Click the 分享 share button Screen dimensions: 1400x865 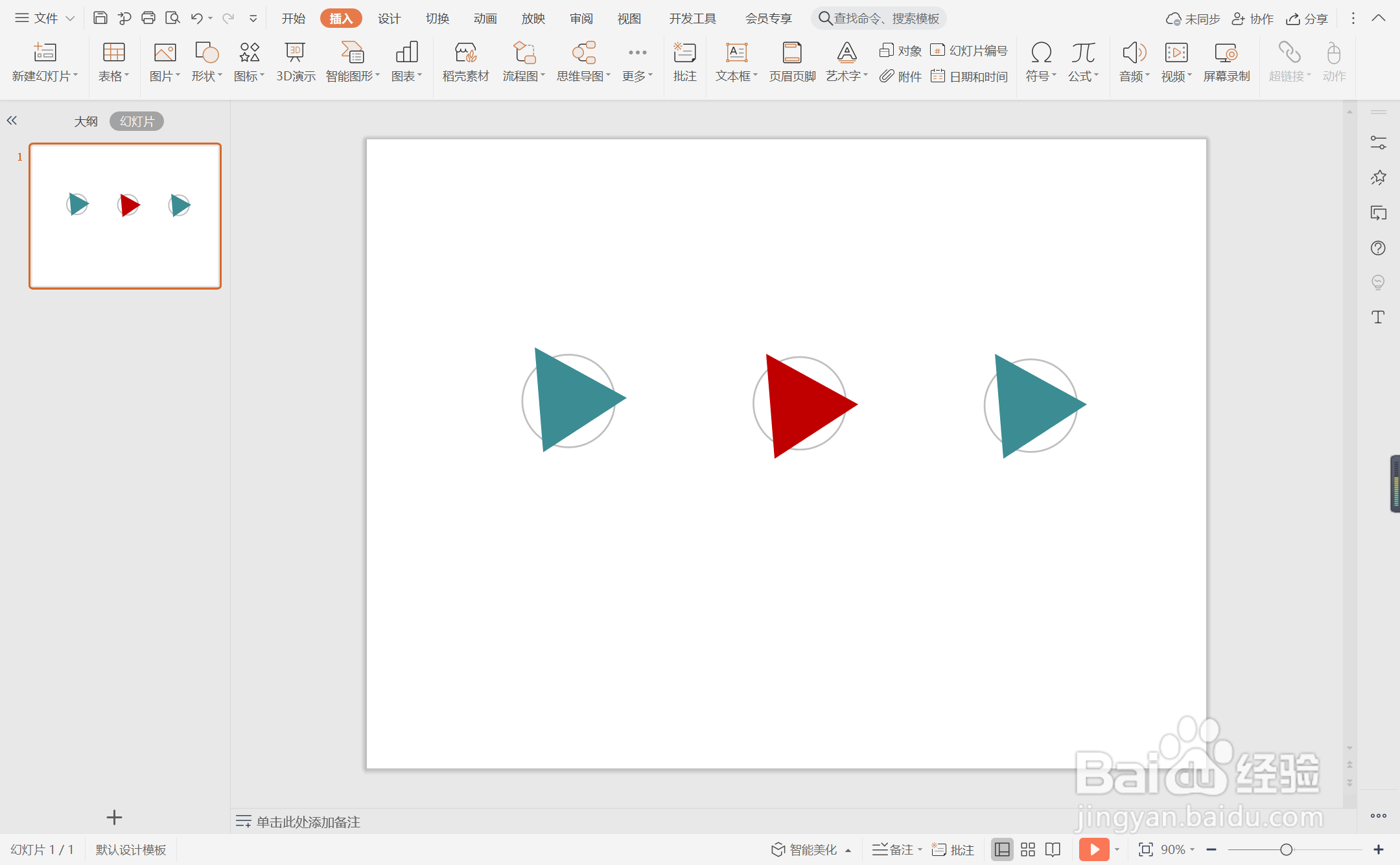[x=1307, y=19]
